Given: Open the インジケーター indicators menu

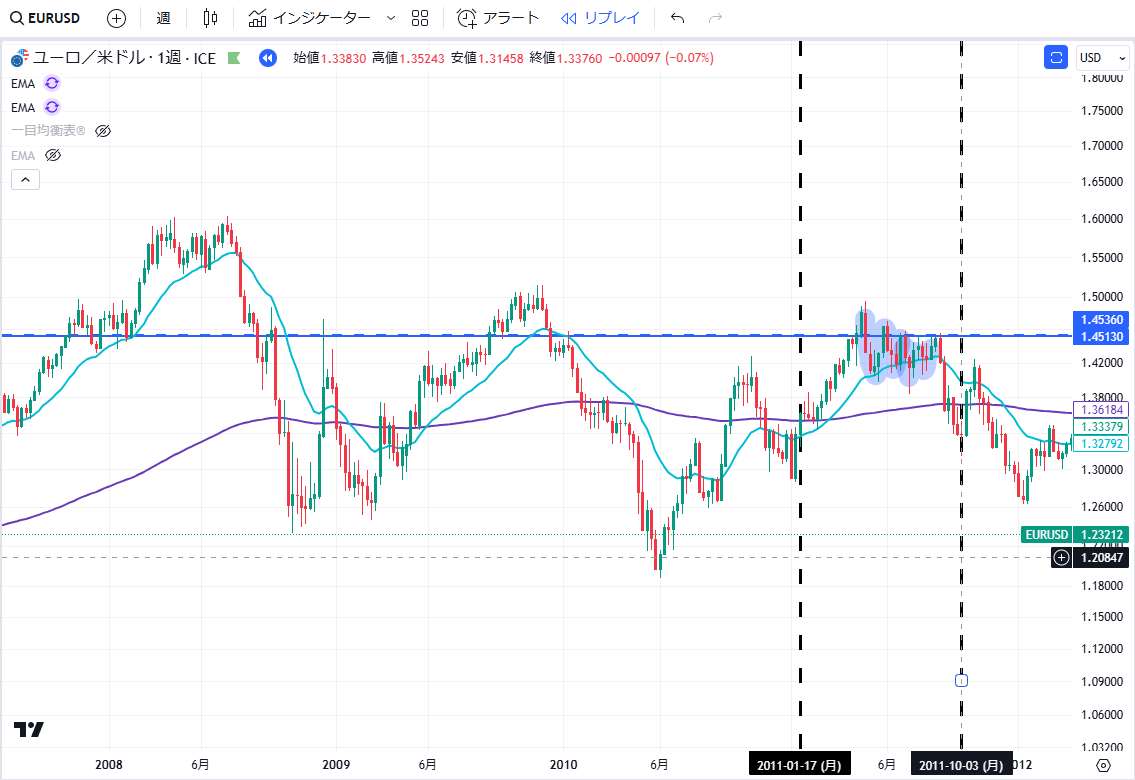Looking at the screenshot, I should tap(310, 18).
